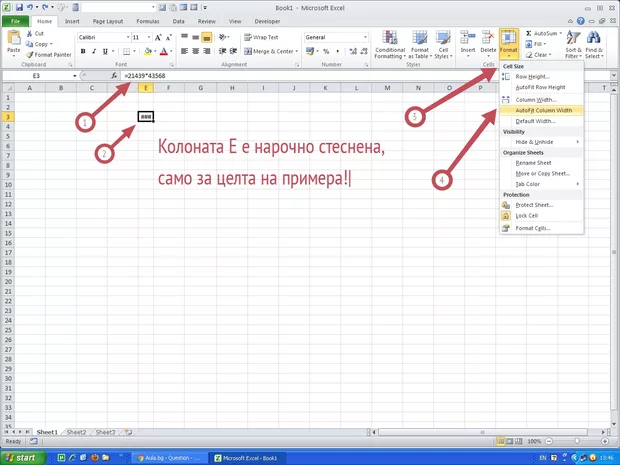Expand the Hide & Unhide submenu
Screen dimensions: 620x465
coord(541,142)
